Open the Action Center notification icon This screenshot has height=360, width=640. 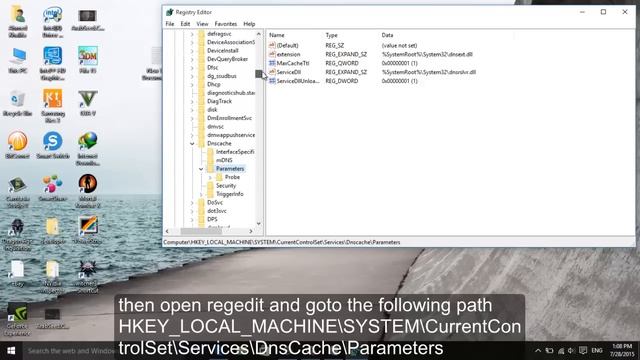pyautogui.click(x=583, y=351)
